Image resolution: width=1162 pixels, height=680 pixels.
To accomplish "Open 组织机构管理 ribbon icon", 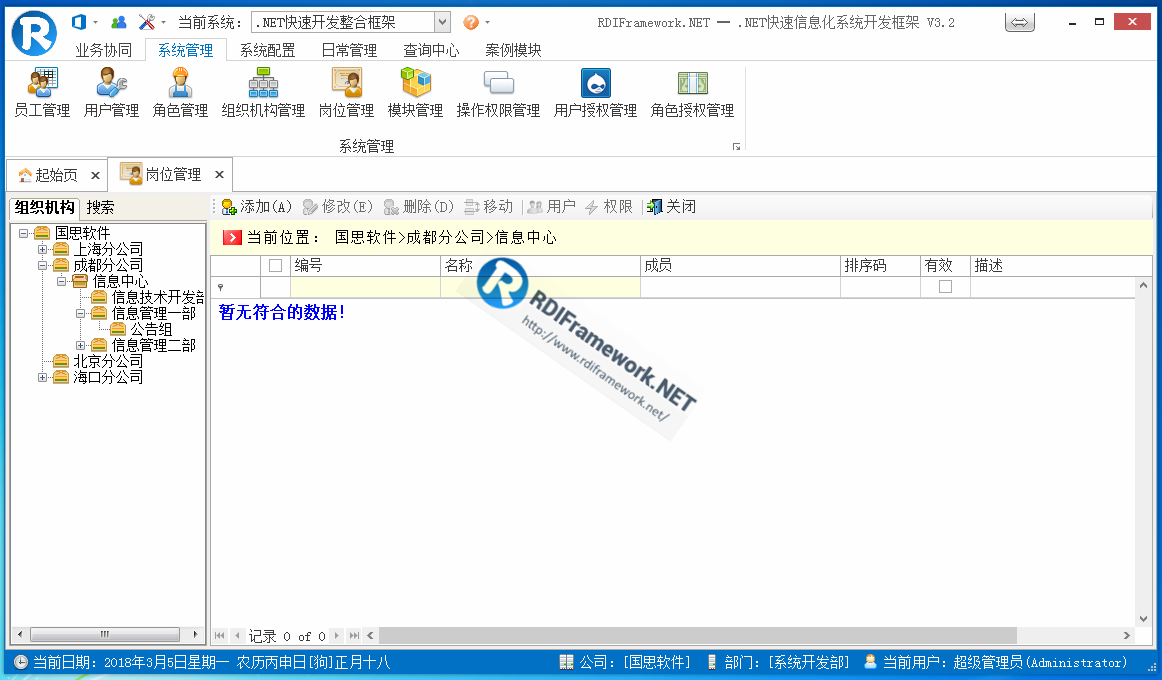I will [263, 93].
